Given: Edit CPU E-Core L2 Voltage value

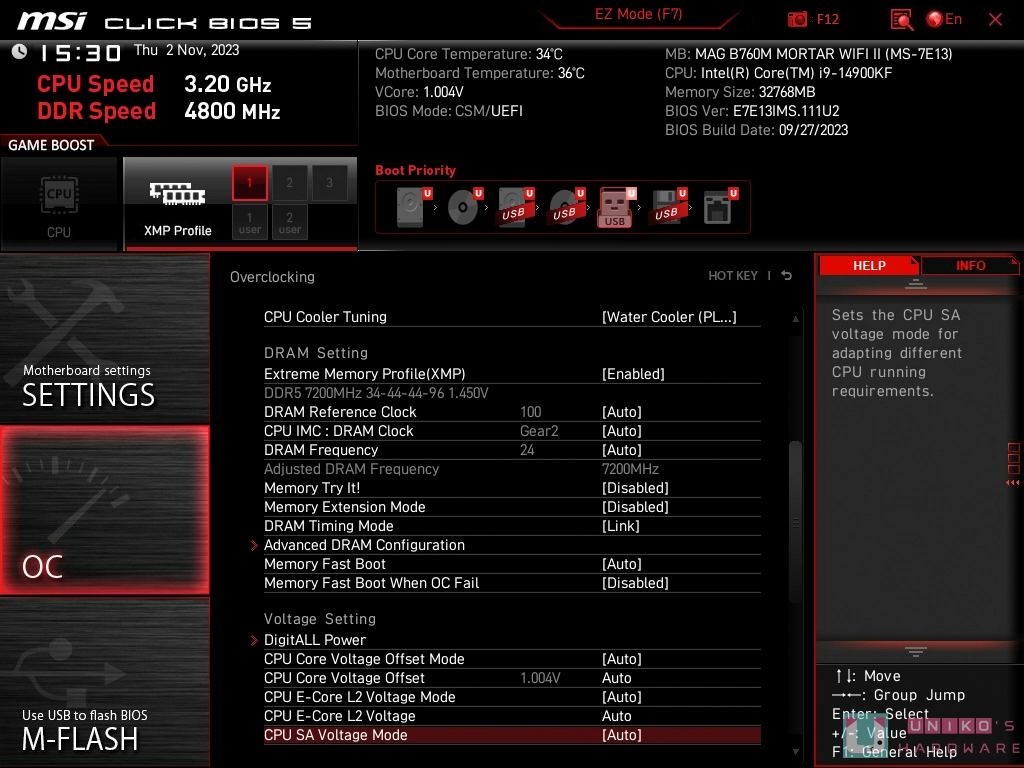Looking at the screenshot, I should click(616, 716).
